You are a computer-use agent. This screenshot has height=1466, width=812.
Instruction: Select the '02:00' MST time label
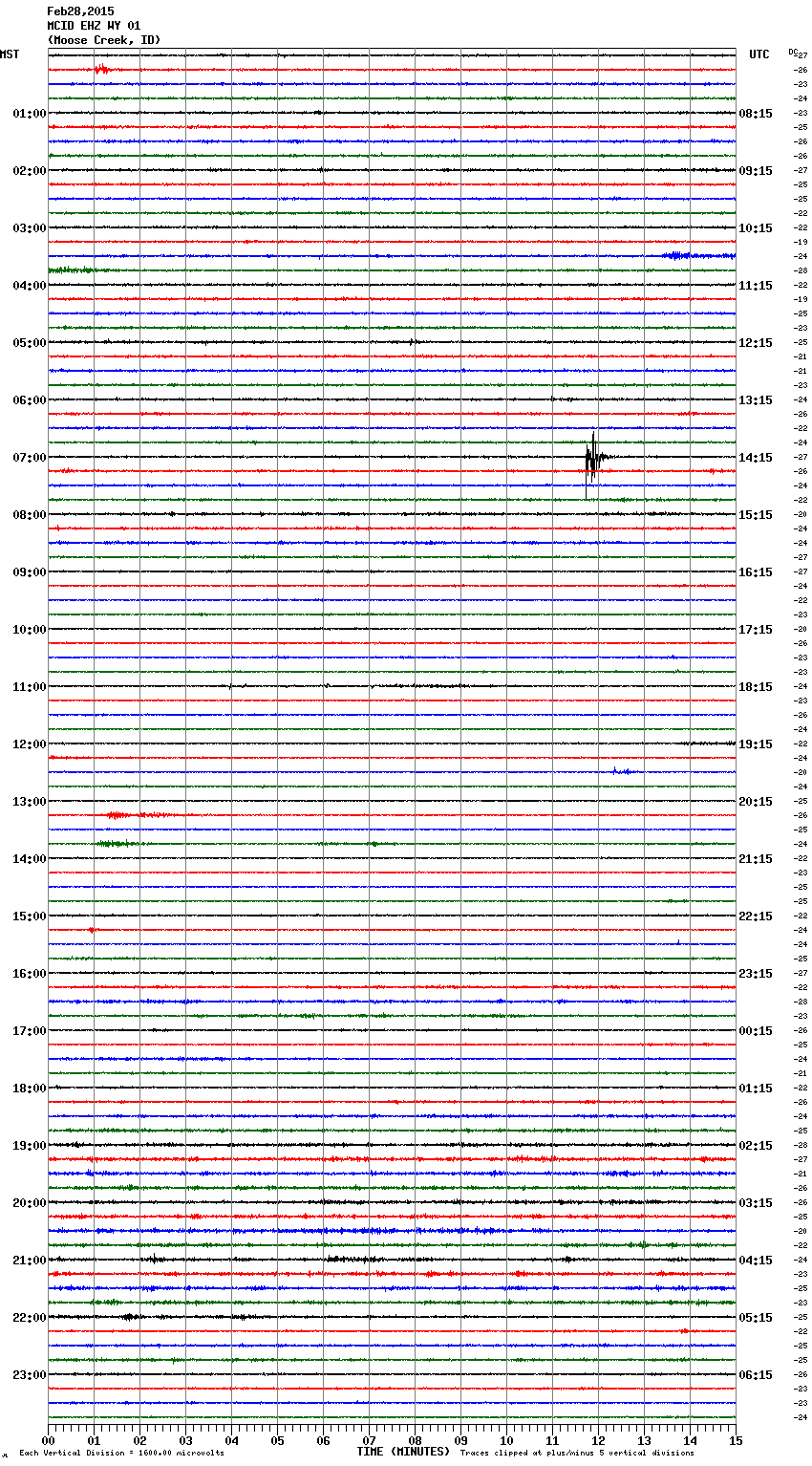[x=30, y=171]
